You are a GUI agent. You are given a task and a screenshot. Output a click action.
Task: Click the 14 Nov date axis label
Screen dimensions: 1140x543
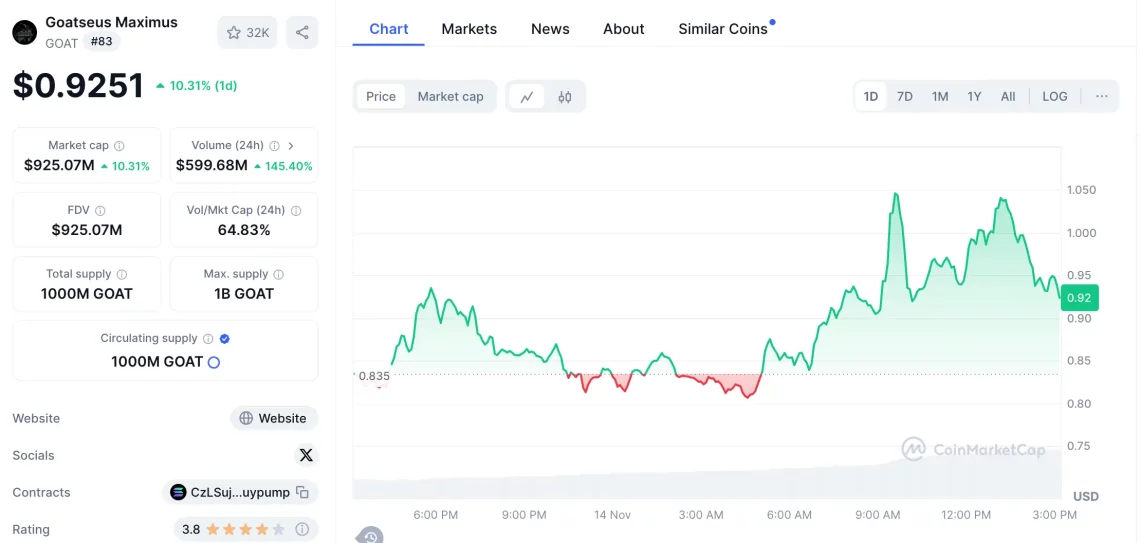[x=611, y=515]
